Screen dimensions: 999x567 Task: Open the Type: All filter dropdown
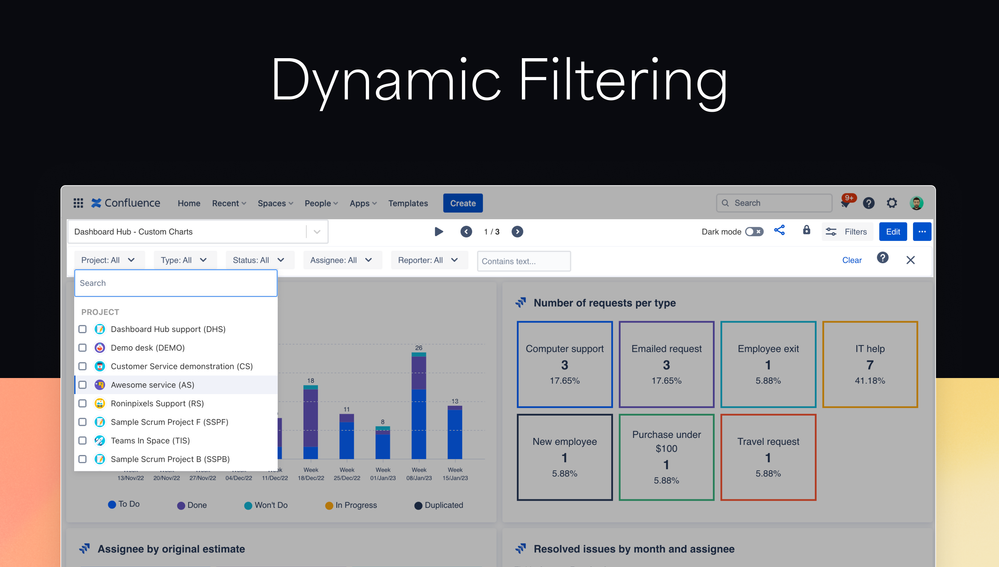pos(185,260)
